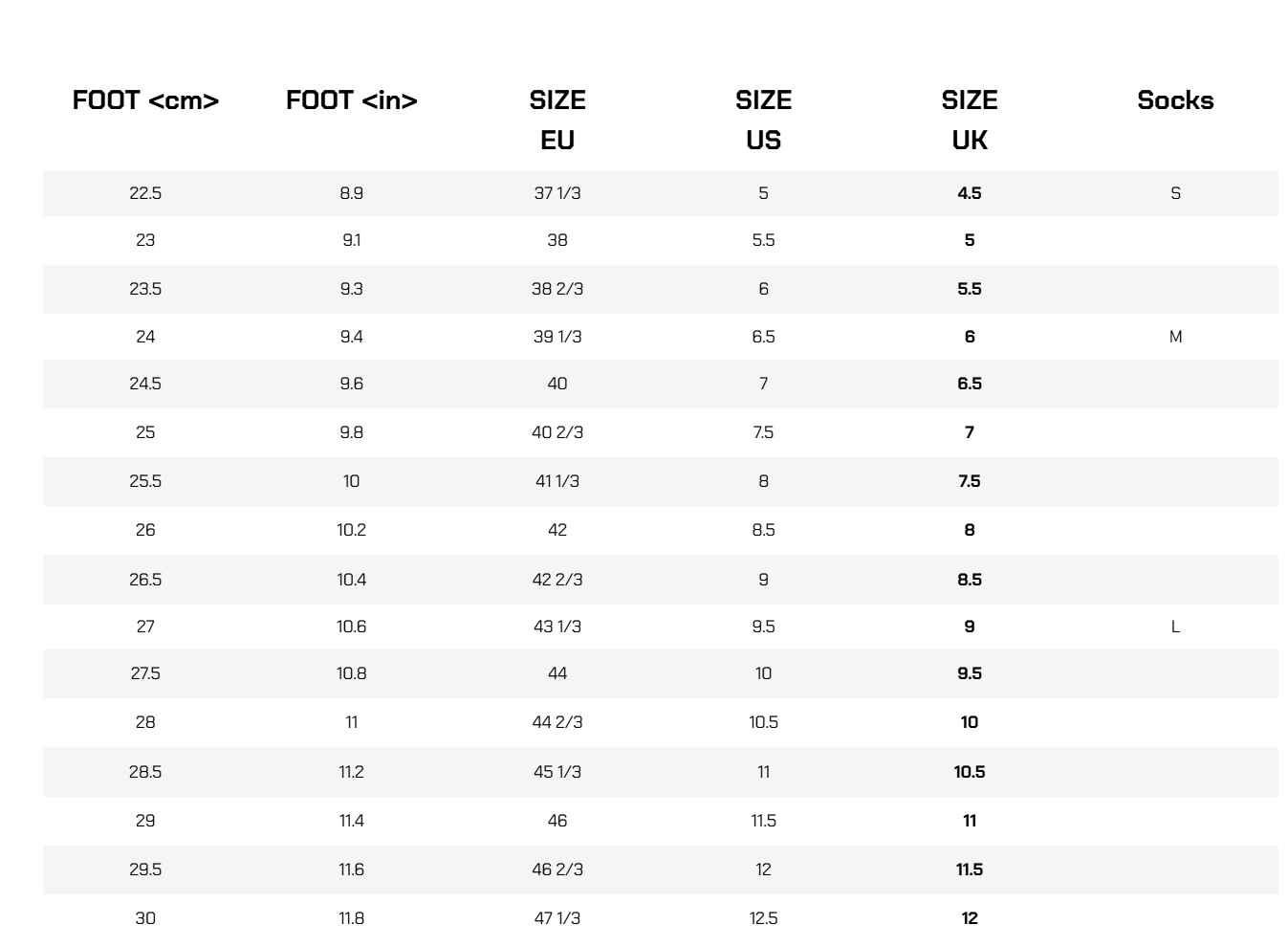Select the FOOT <in> column header
The image size is (1288, 947).
pos(351,100)
